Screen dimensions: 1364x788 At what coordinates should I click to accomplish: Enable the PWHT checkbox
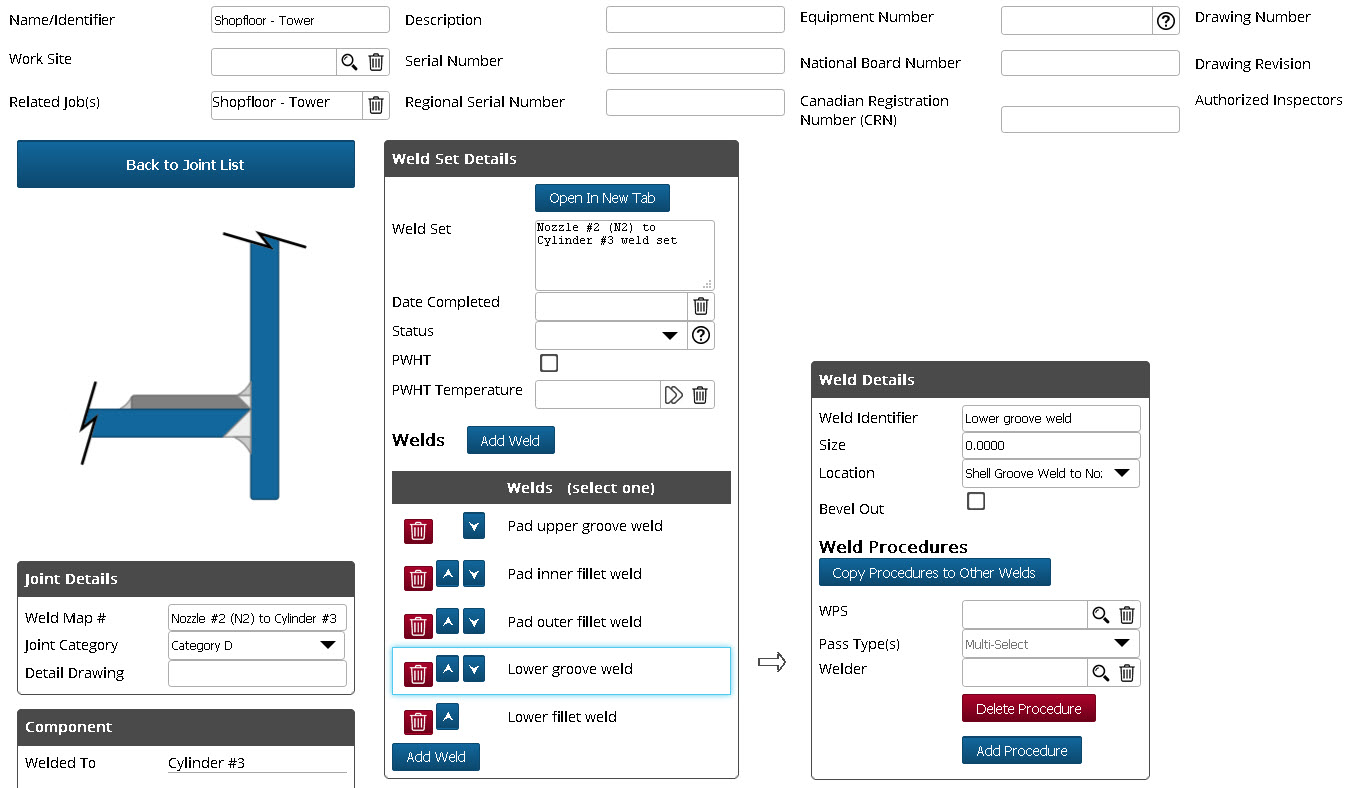pos(548,364)
